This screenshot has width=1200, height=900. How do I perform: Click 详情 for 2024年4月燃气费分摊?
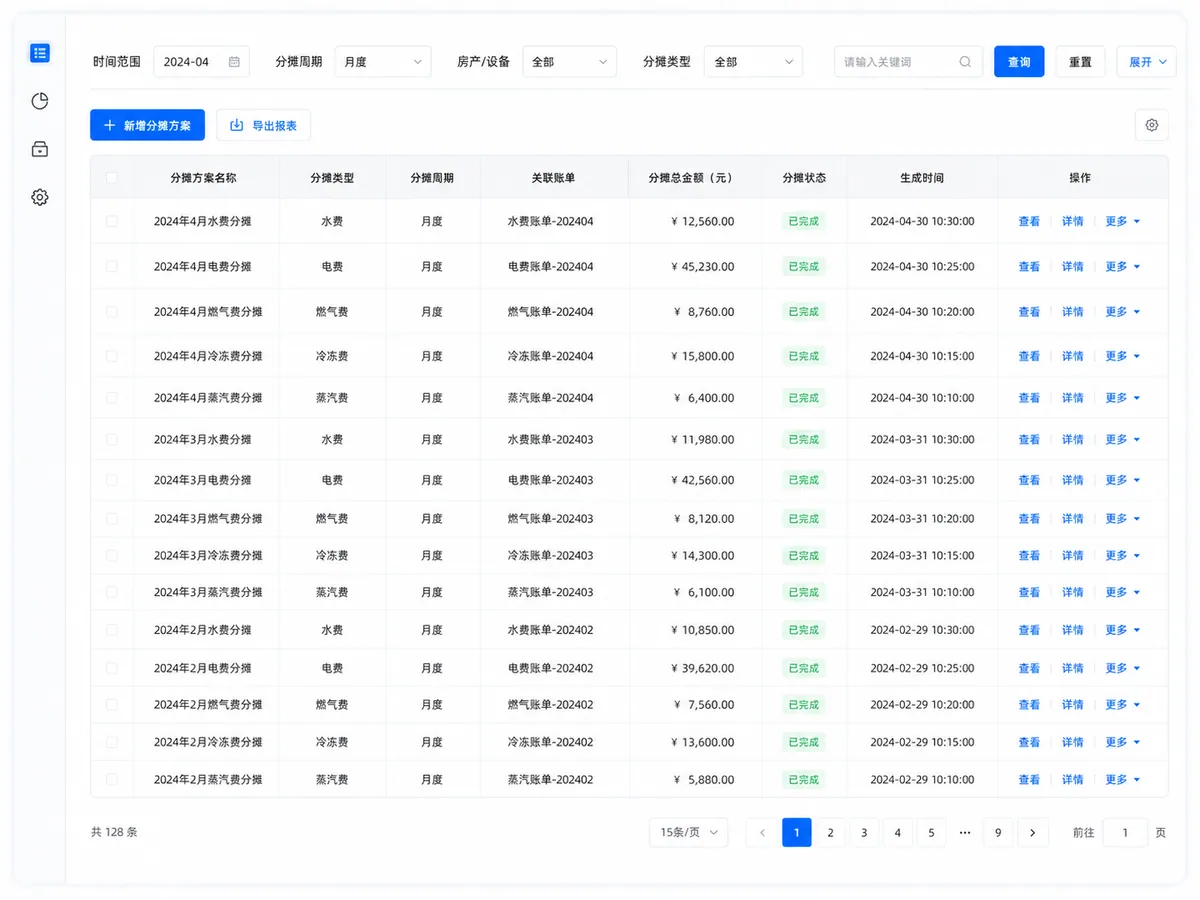1073,312
